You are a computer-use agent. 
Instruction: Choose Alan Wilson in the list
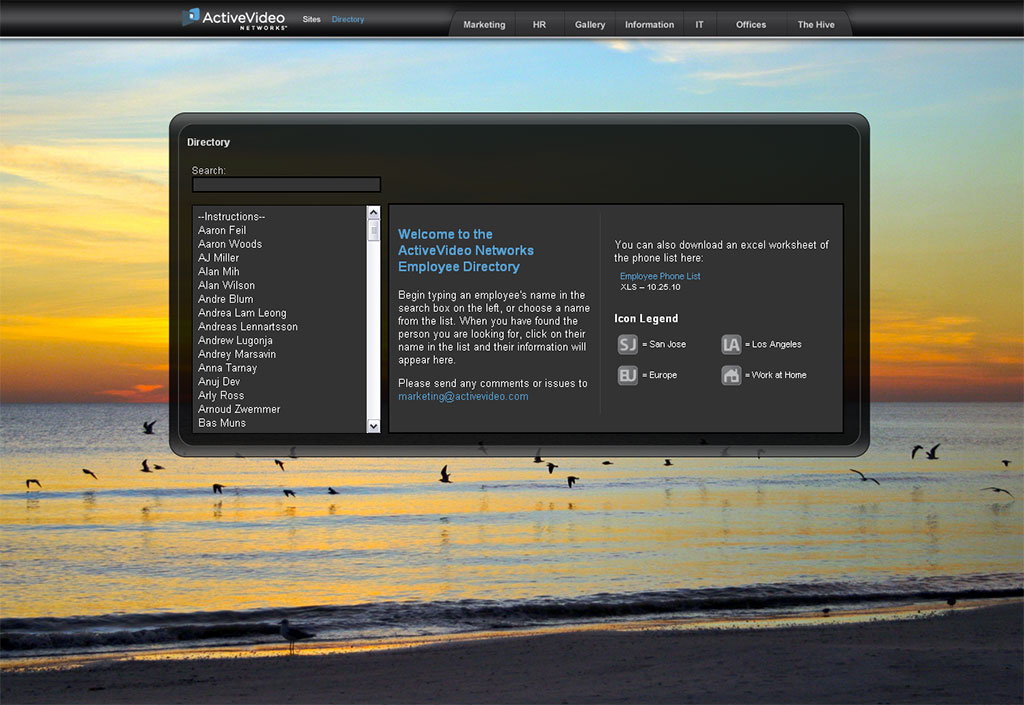(x=279, y=285)
